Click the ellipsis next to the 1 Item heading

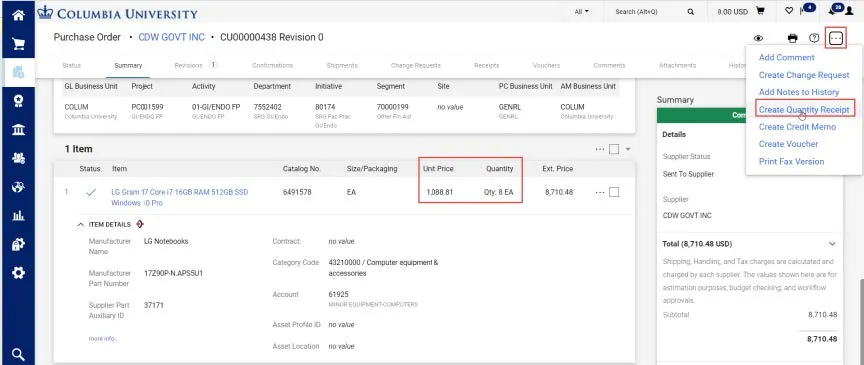[x=600, y=149]
